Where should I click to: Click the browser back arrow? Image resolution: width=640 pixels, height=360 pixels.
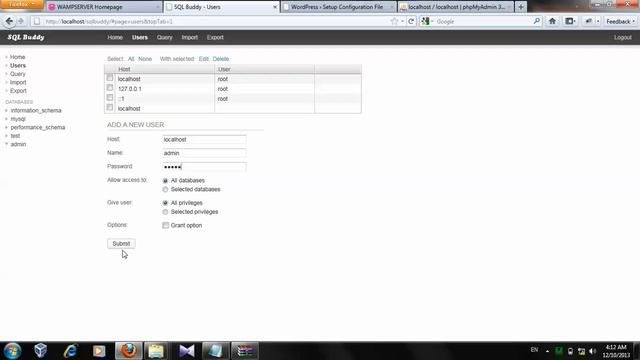[9, 21]
